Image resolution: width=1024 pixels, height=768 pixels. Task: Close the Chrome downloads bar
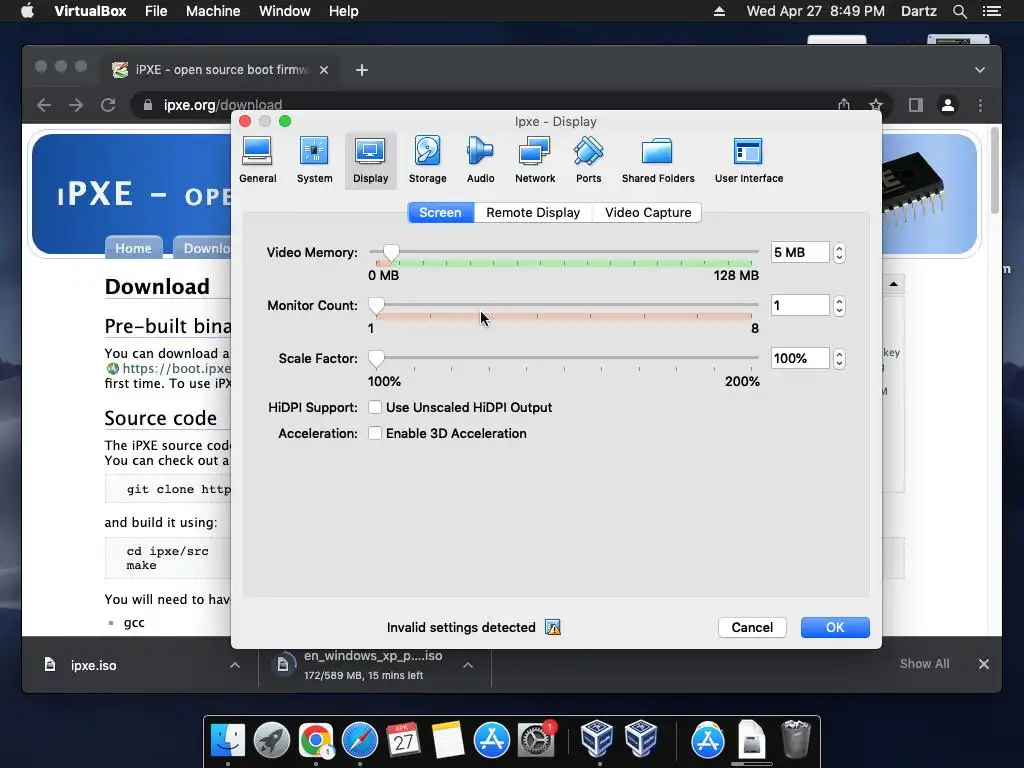(984, 664)
